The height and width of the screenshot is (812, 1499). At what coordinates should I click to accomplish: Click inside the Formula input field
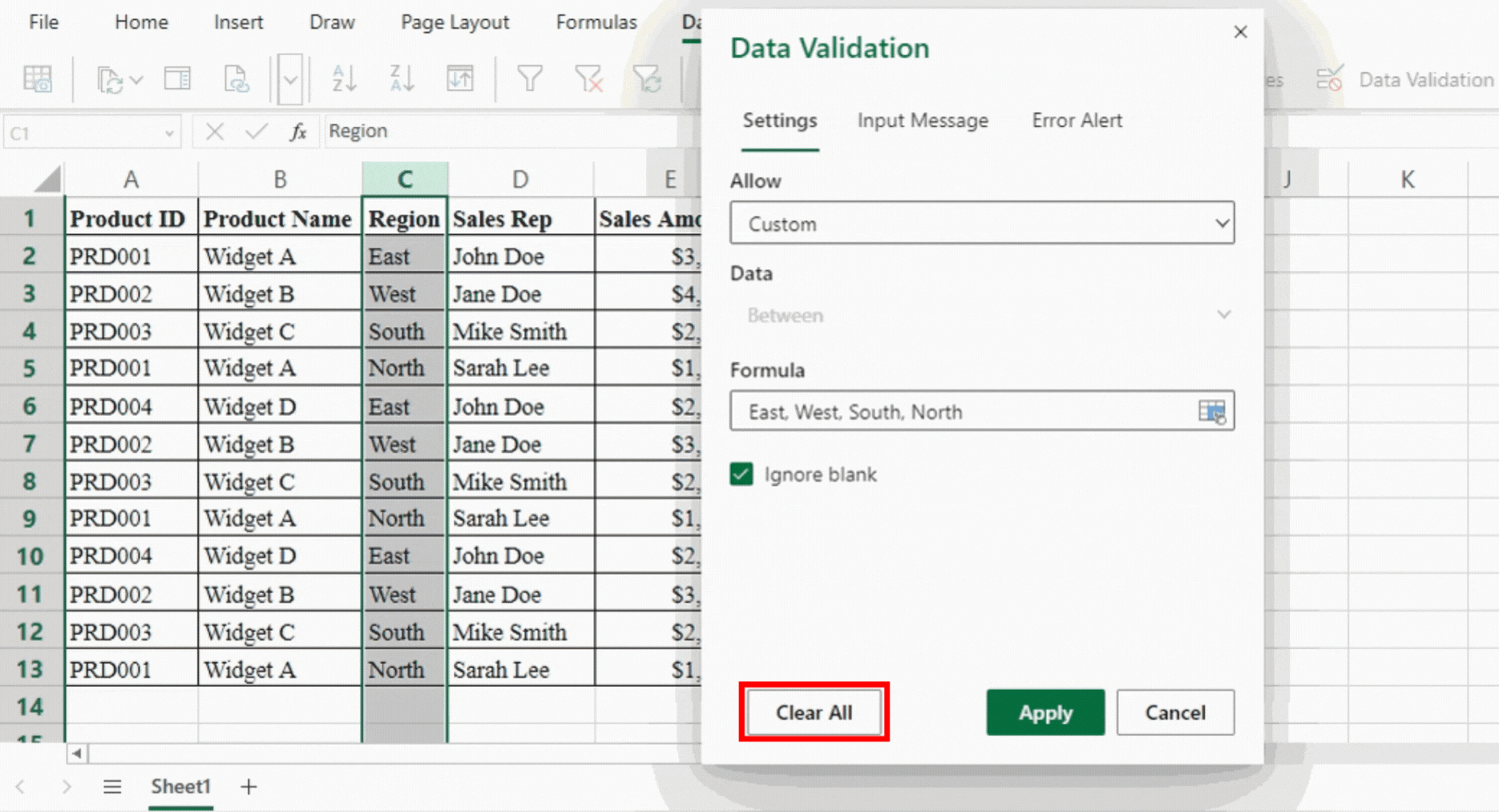tap(962, 412)
